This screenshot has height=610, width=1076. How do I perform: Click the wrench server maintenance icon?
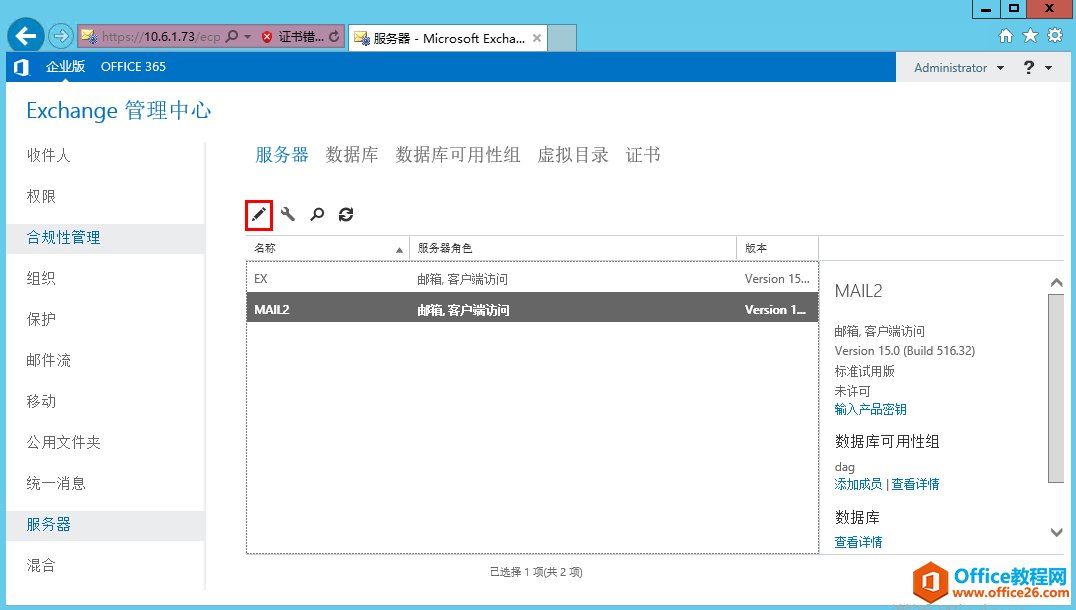[288, 214]
